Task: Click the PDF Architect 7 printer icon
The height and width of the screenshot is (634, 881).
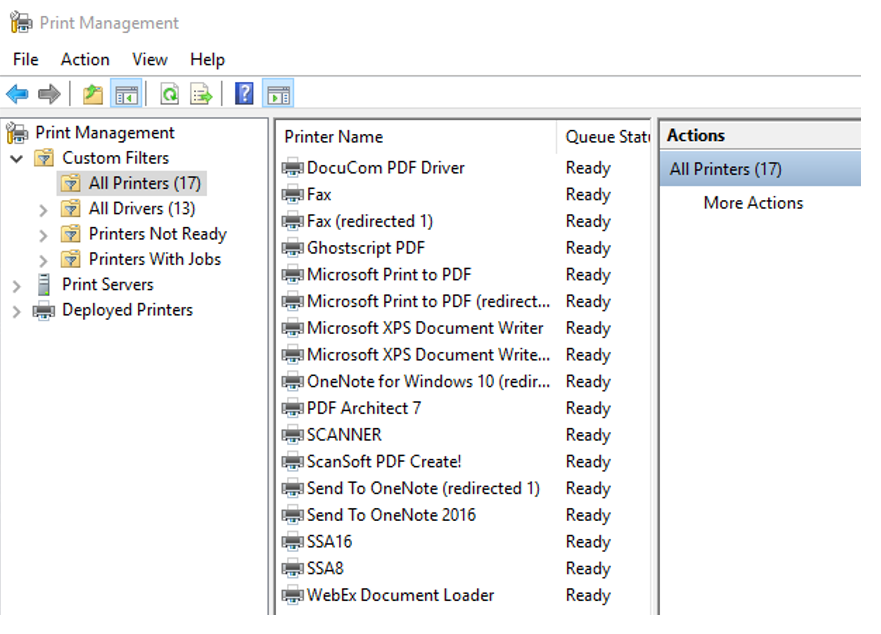Action: (x=293, y=408)
